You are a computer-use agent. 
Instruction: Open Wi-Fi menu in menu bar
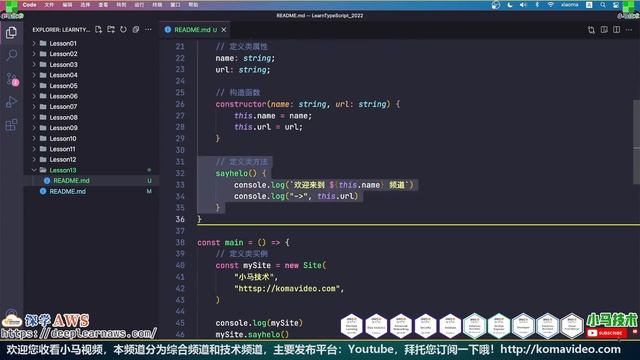point(551,5)
